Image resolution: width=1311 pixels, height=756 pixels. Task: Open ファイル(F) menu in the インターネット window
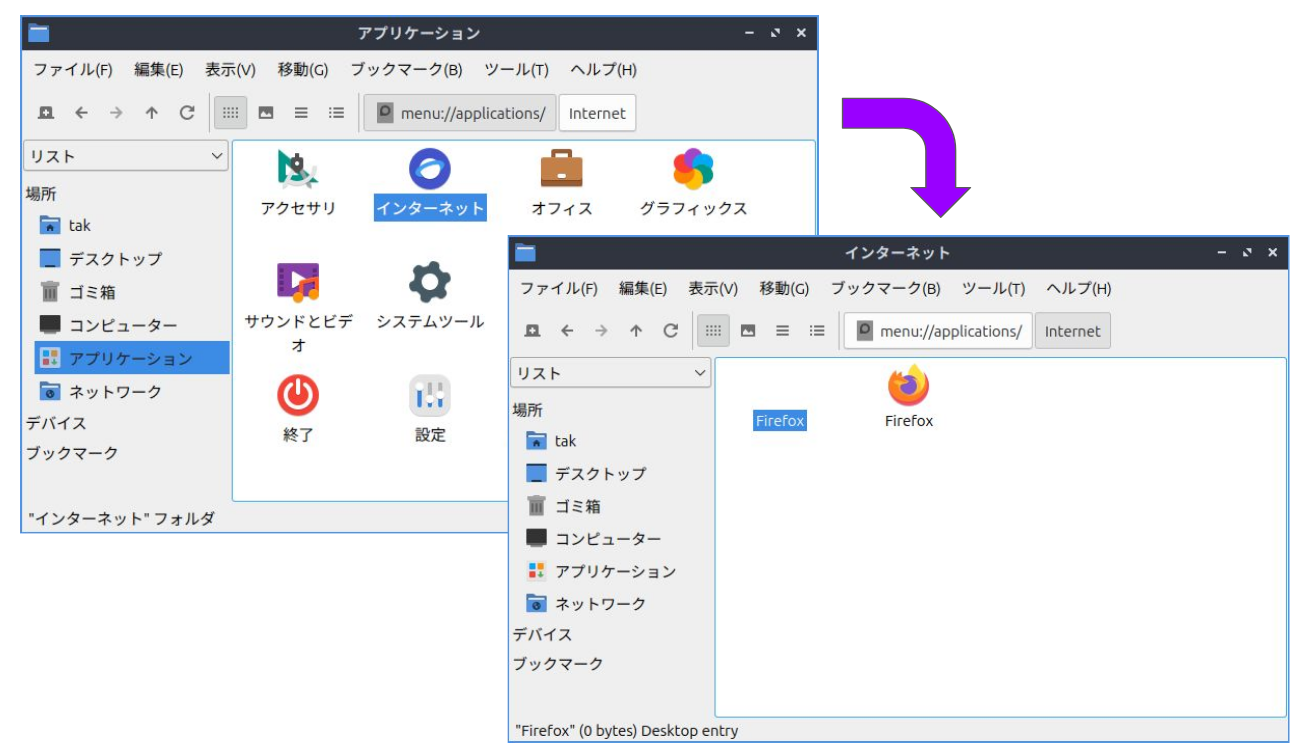(558, 288)
